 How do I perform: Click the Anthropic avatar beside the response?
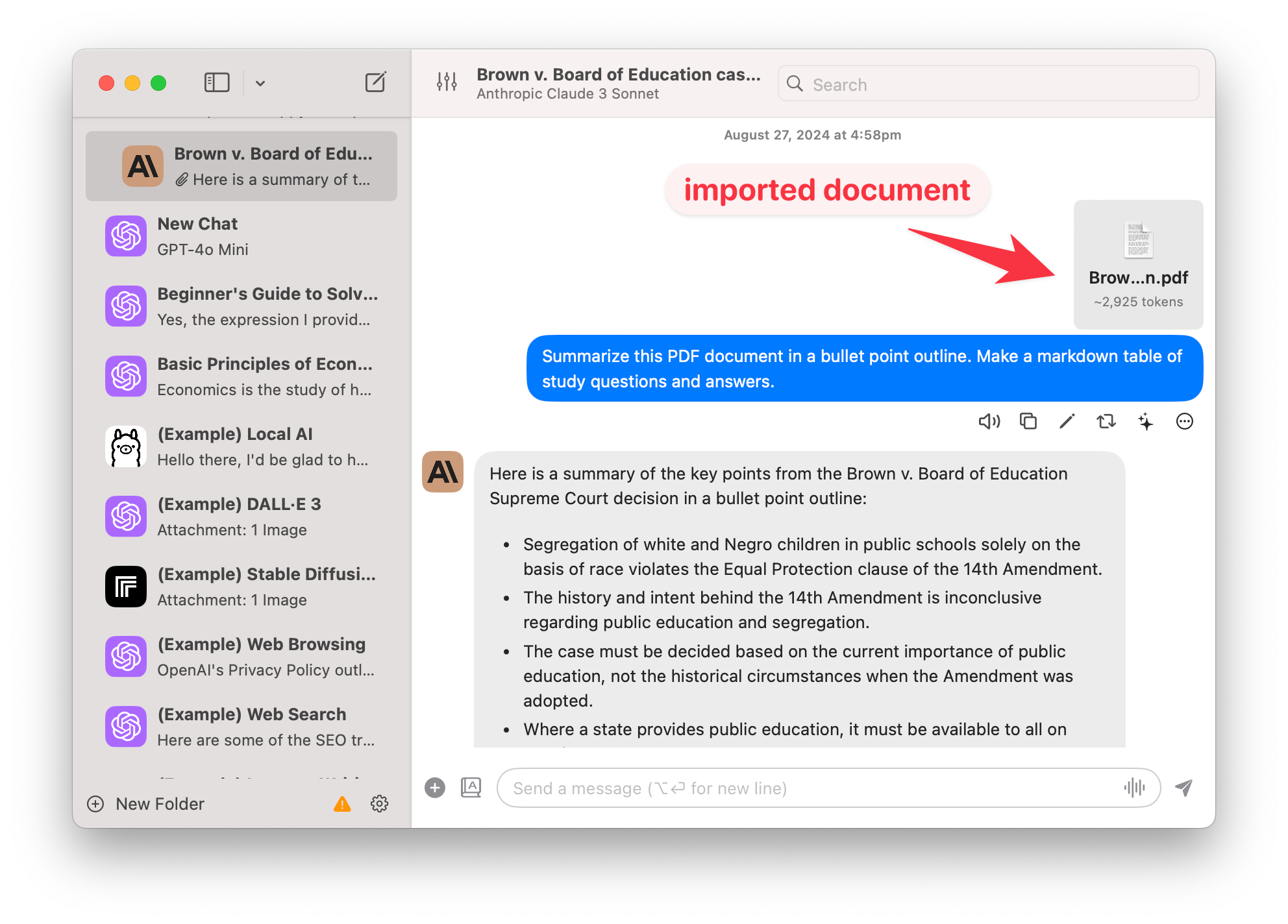coord(443,472)
